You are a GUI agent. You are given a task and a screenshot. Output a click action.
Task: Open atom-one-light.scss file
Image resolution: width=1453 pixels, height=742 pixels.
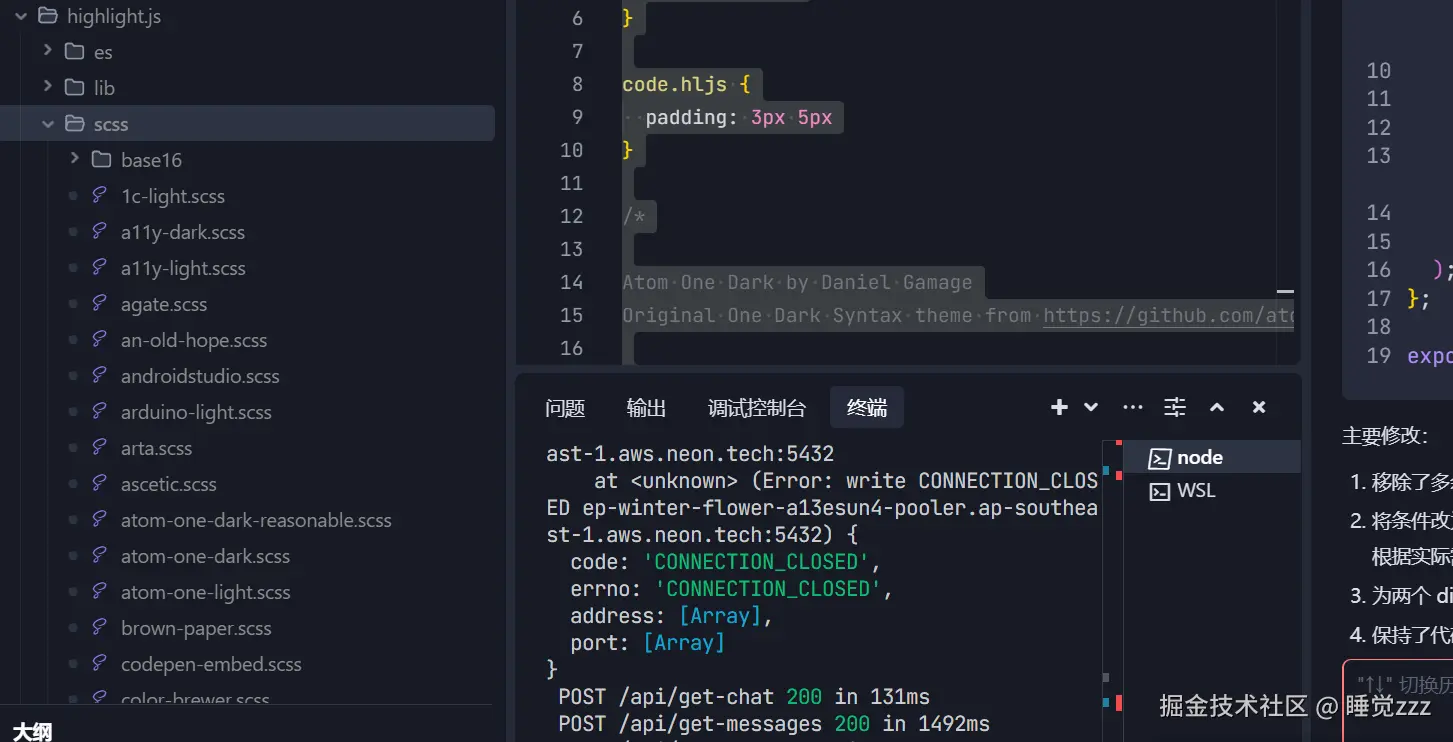point(206,592)
